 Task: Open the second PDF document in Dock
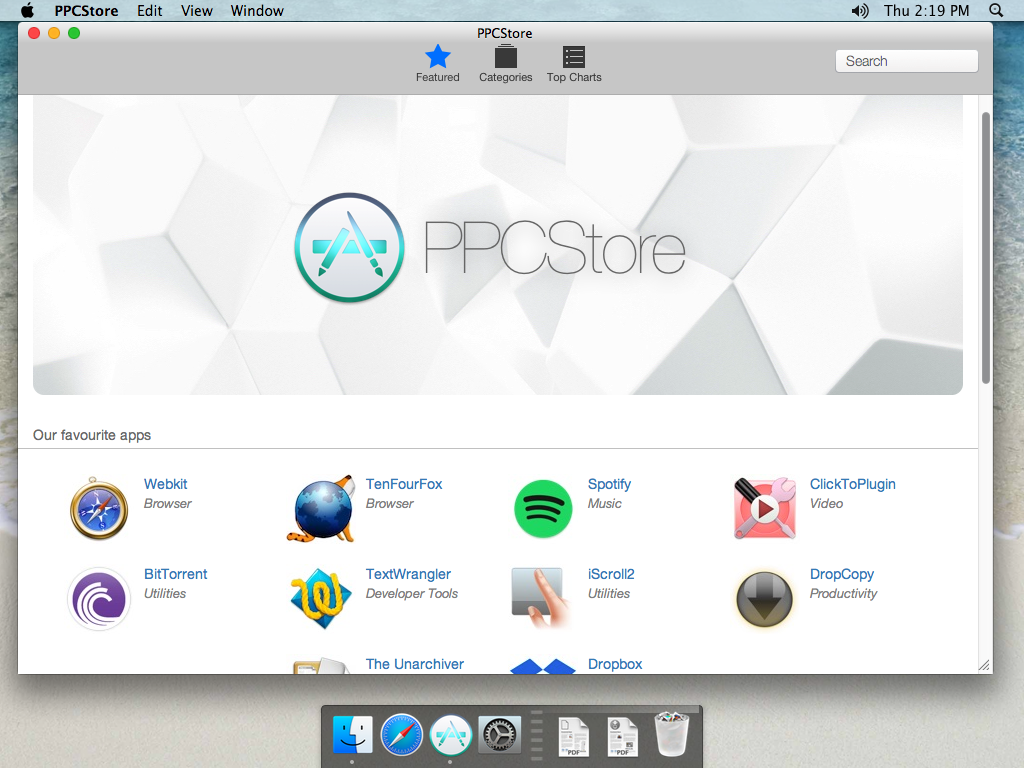click(x=622, y=737)
